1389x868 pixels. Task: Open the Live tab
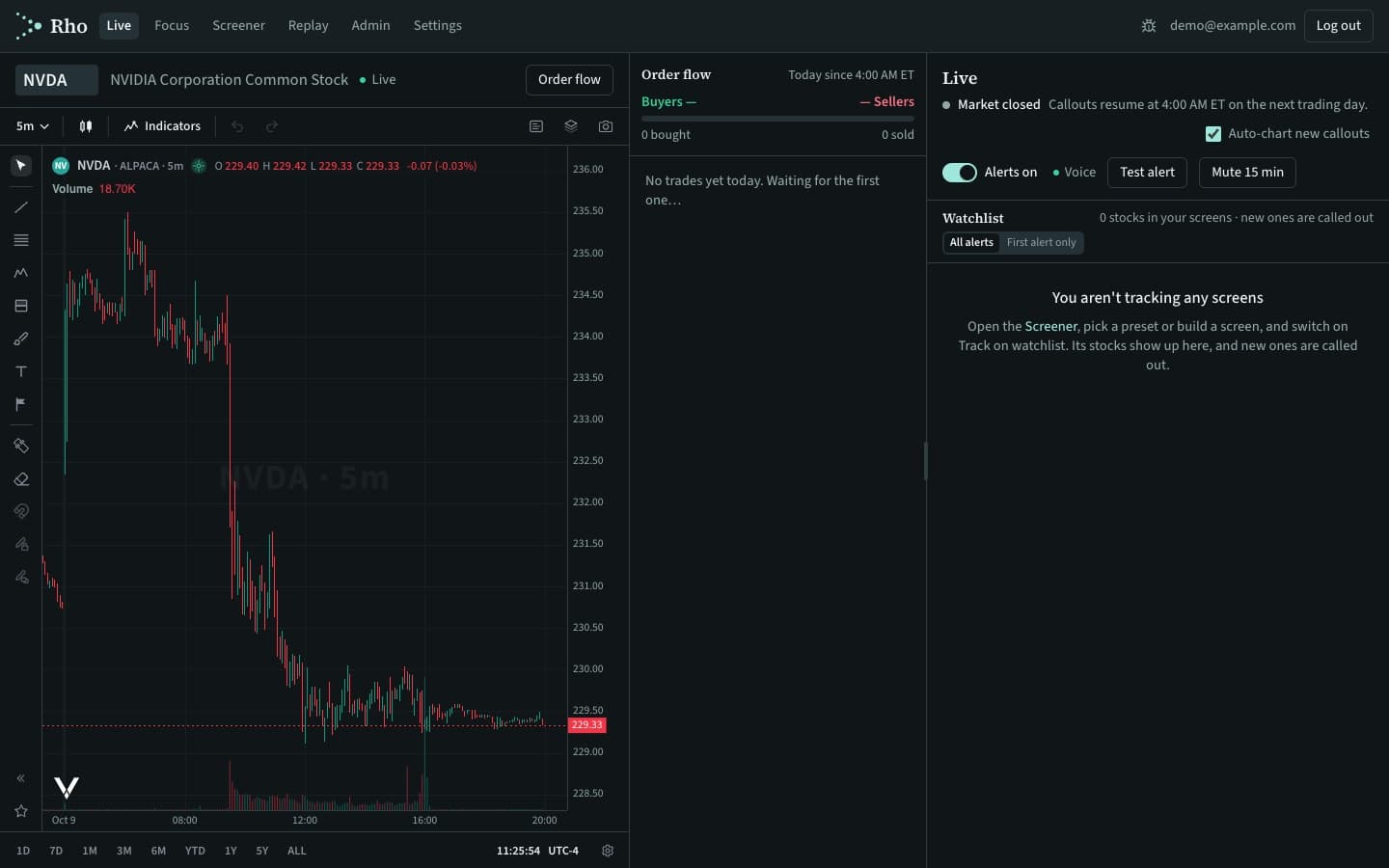pos(119,26)
